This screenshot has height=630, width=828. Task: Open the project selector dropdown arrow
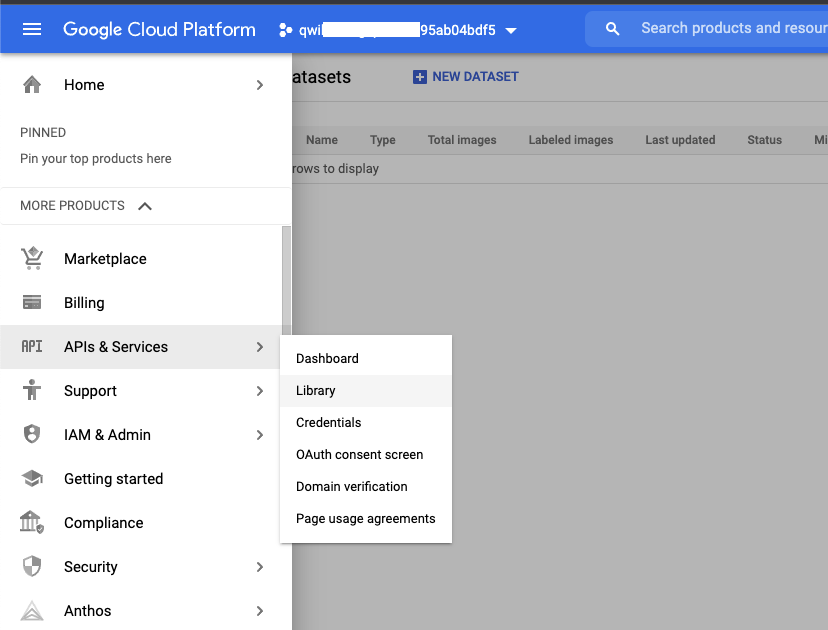[511, 31]
